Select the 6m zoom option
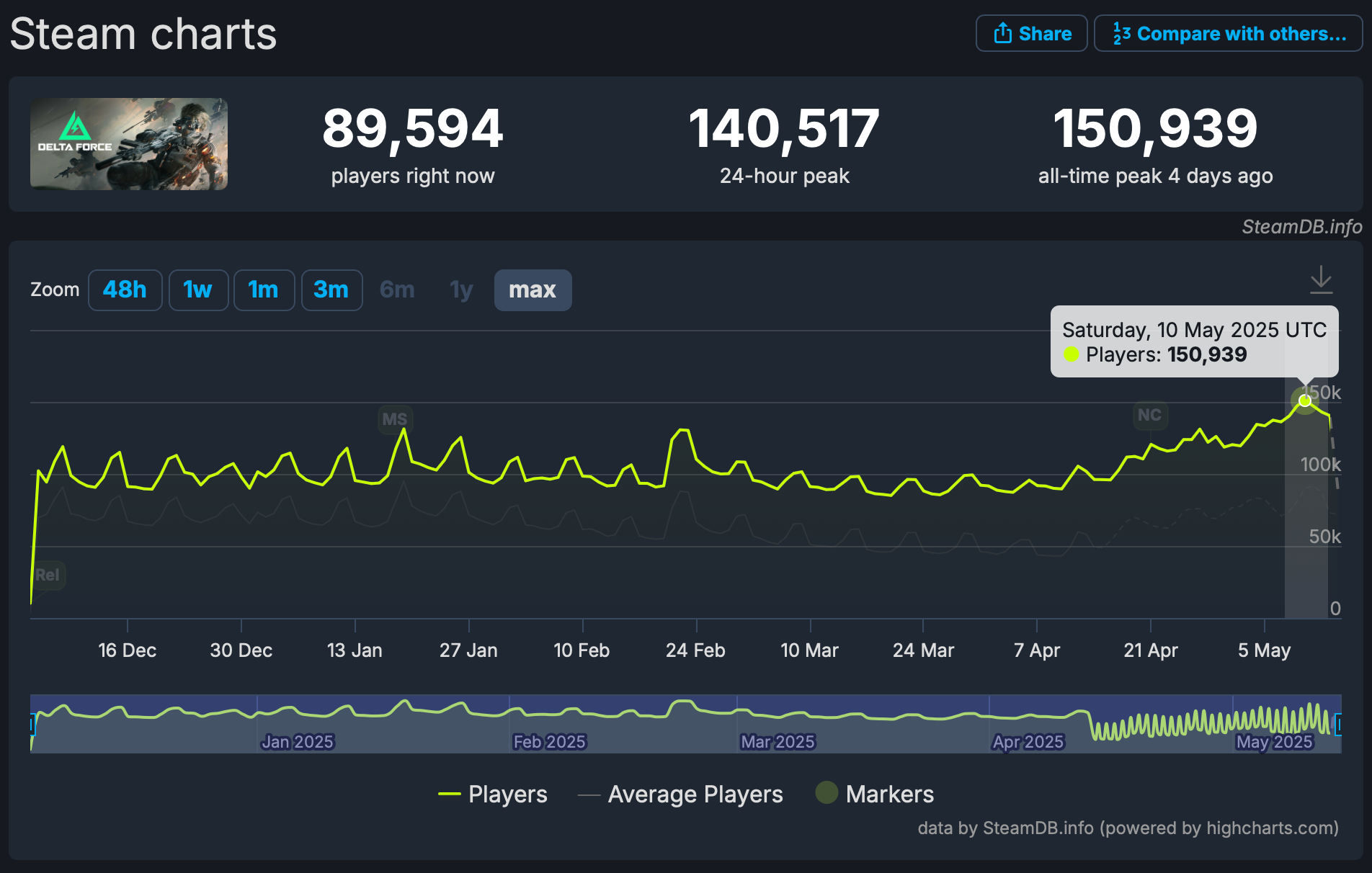 click(397, 290)
